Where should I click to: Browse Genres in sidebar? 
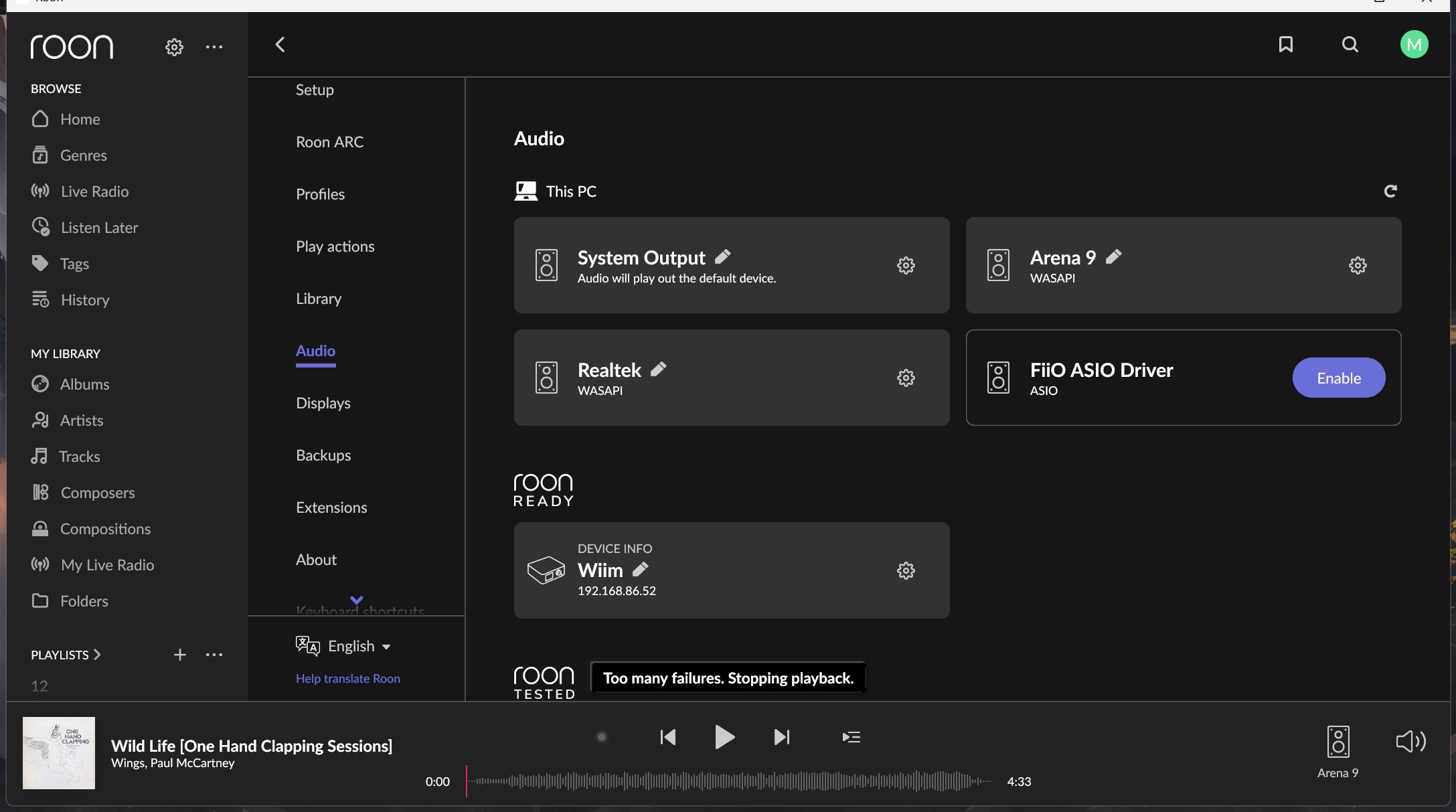pos(69,155)
